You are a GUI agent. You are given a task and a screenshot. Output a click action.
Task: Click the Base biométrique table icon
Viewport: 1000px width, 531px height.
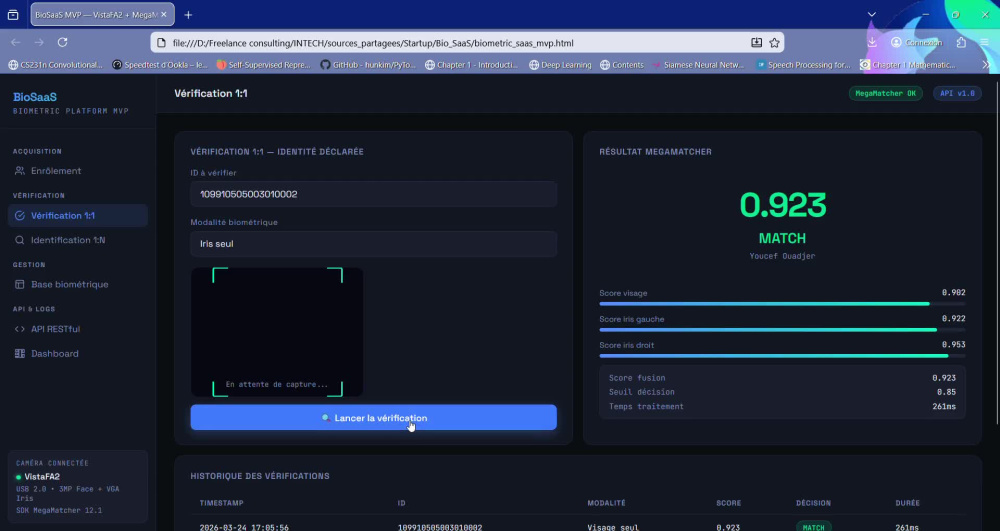coord(20,284)
